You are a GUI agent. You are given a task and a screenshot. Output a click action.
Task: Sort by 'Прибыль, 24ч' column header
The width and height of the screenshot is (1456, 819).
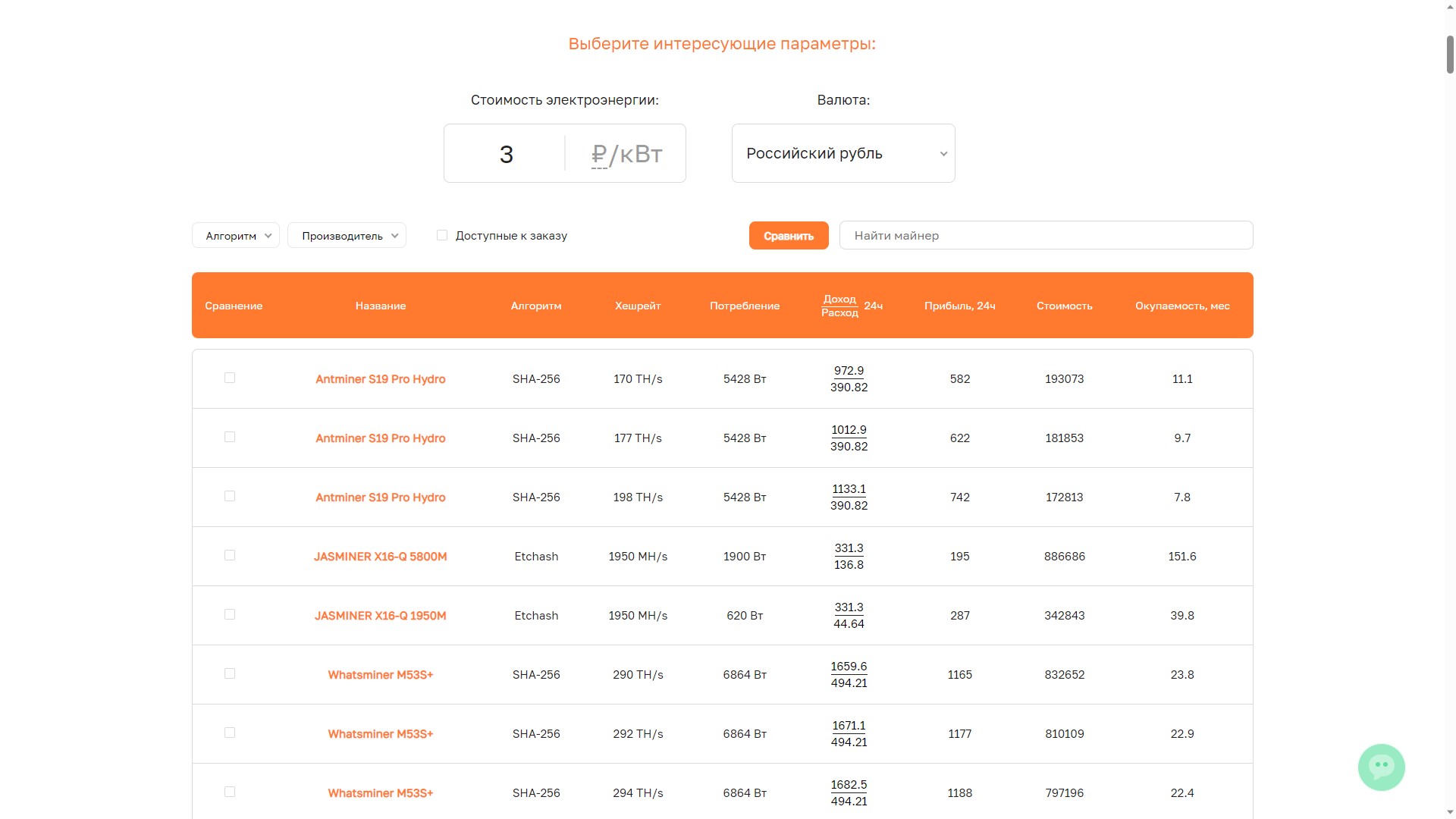pos(959,306)
